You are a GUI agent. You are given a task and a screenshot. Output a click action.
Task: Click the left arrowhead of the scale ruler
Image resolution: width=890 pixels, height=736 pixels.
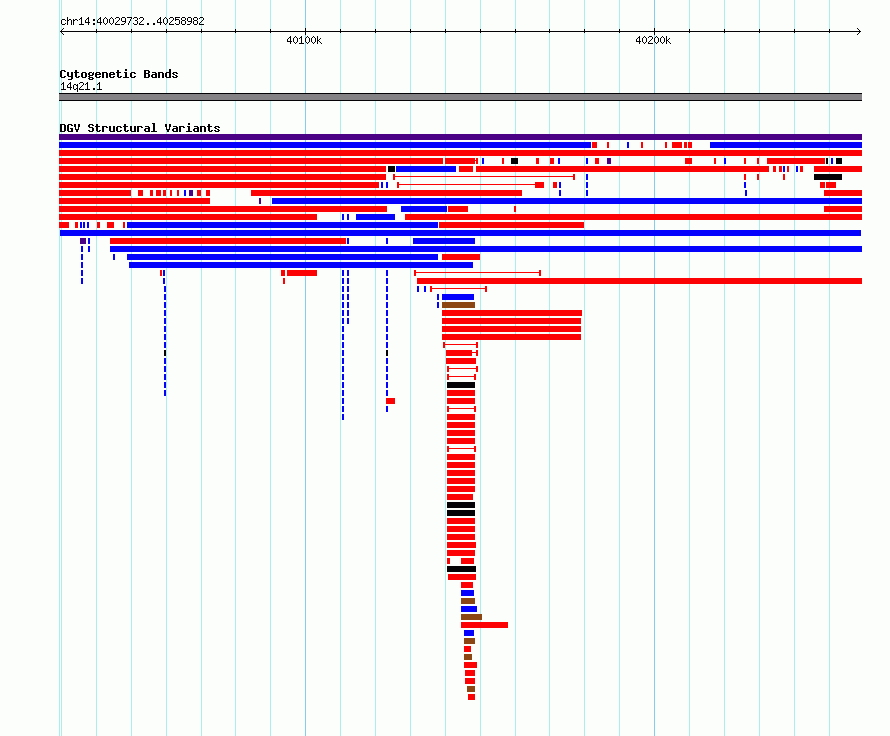click(x=62, y=32)
